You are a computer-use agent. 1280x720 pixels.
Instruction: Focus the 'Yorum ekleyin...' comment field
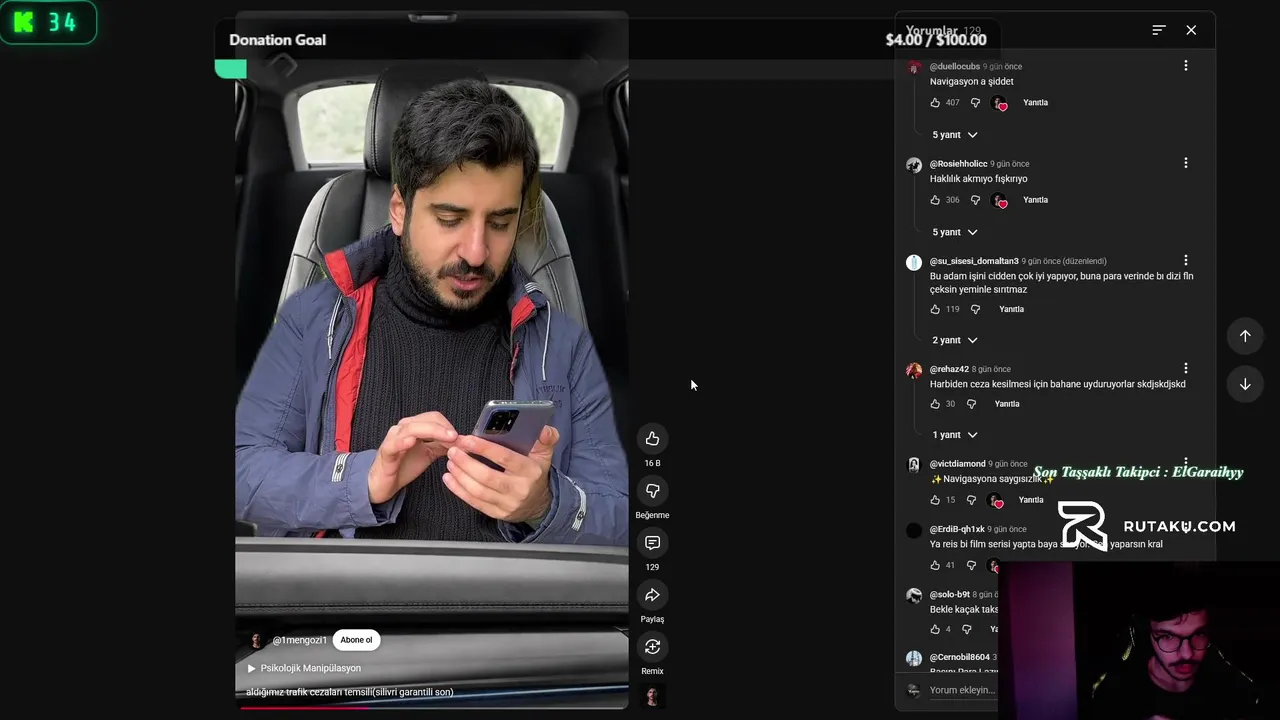click(x=963, y=690)
